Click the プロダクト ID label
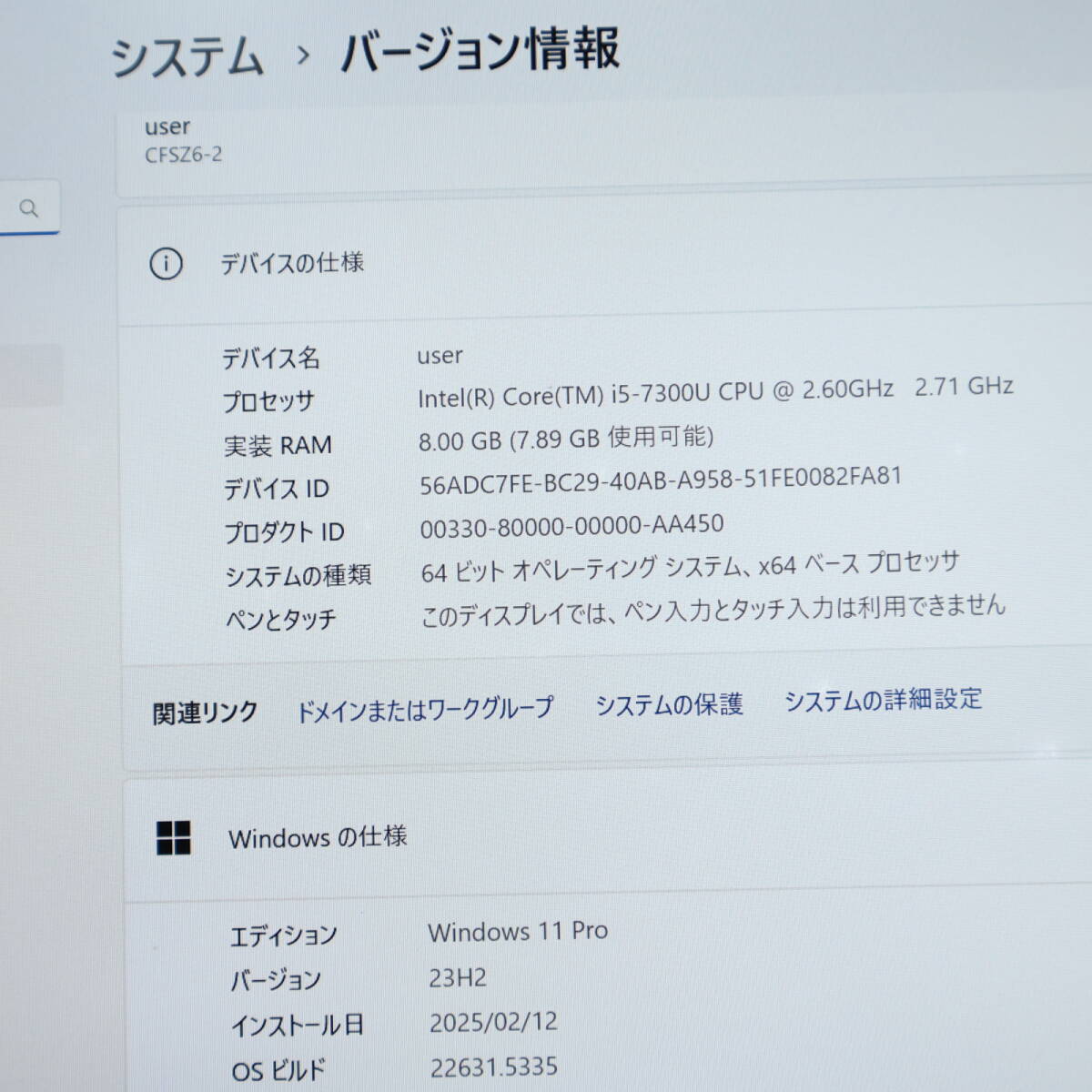 [x=284, y=531]
